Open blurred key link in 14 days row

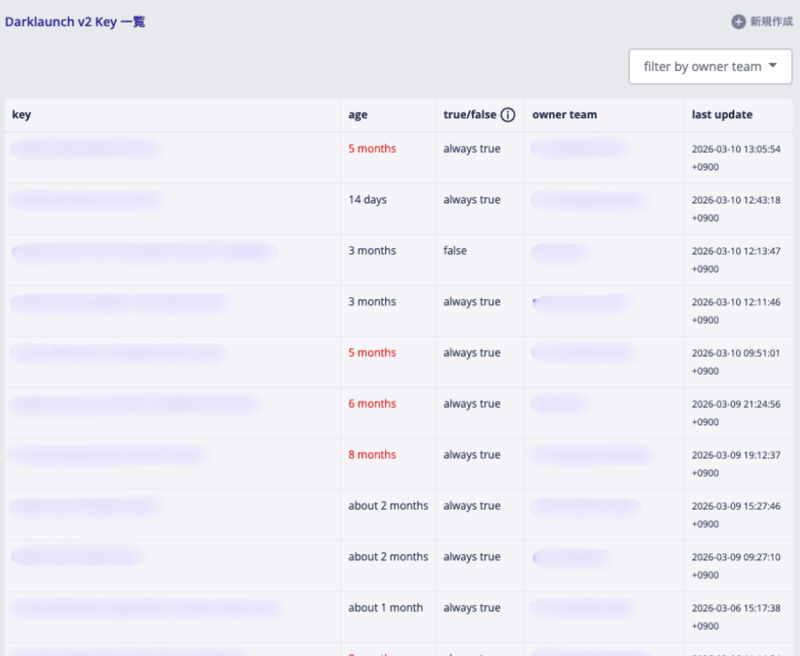[88, 200]
